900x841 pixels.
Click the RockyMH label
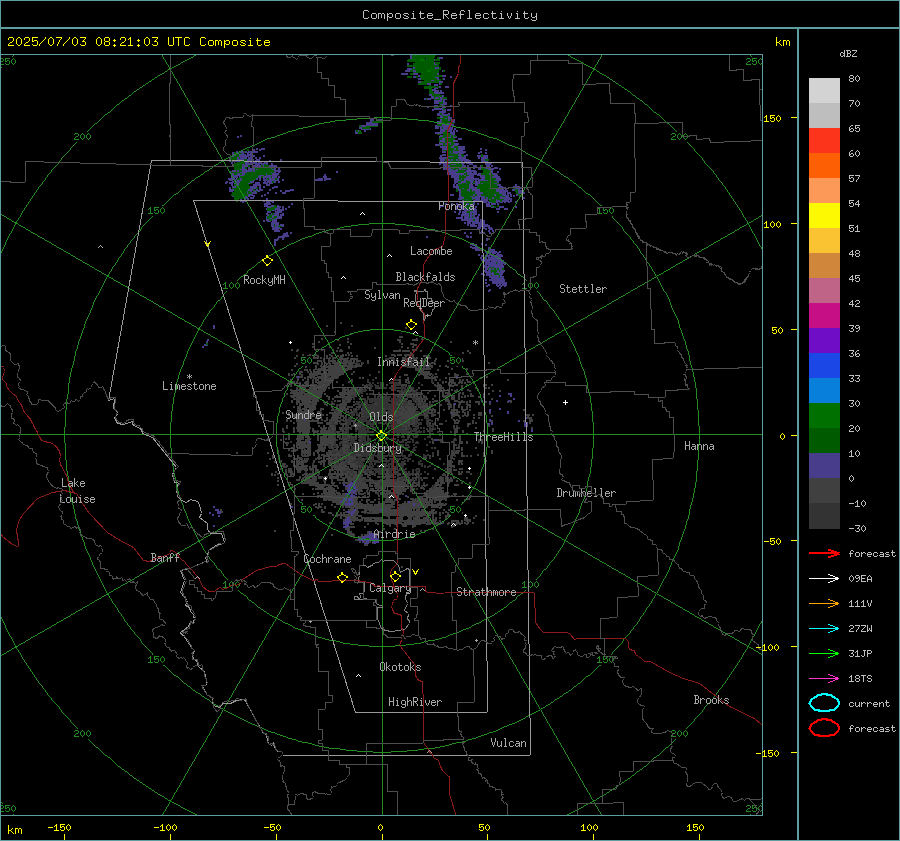(x=264, y=280)
